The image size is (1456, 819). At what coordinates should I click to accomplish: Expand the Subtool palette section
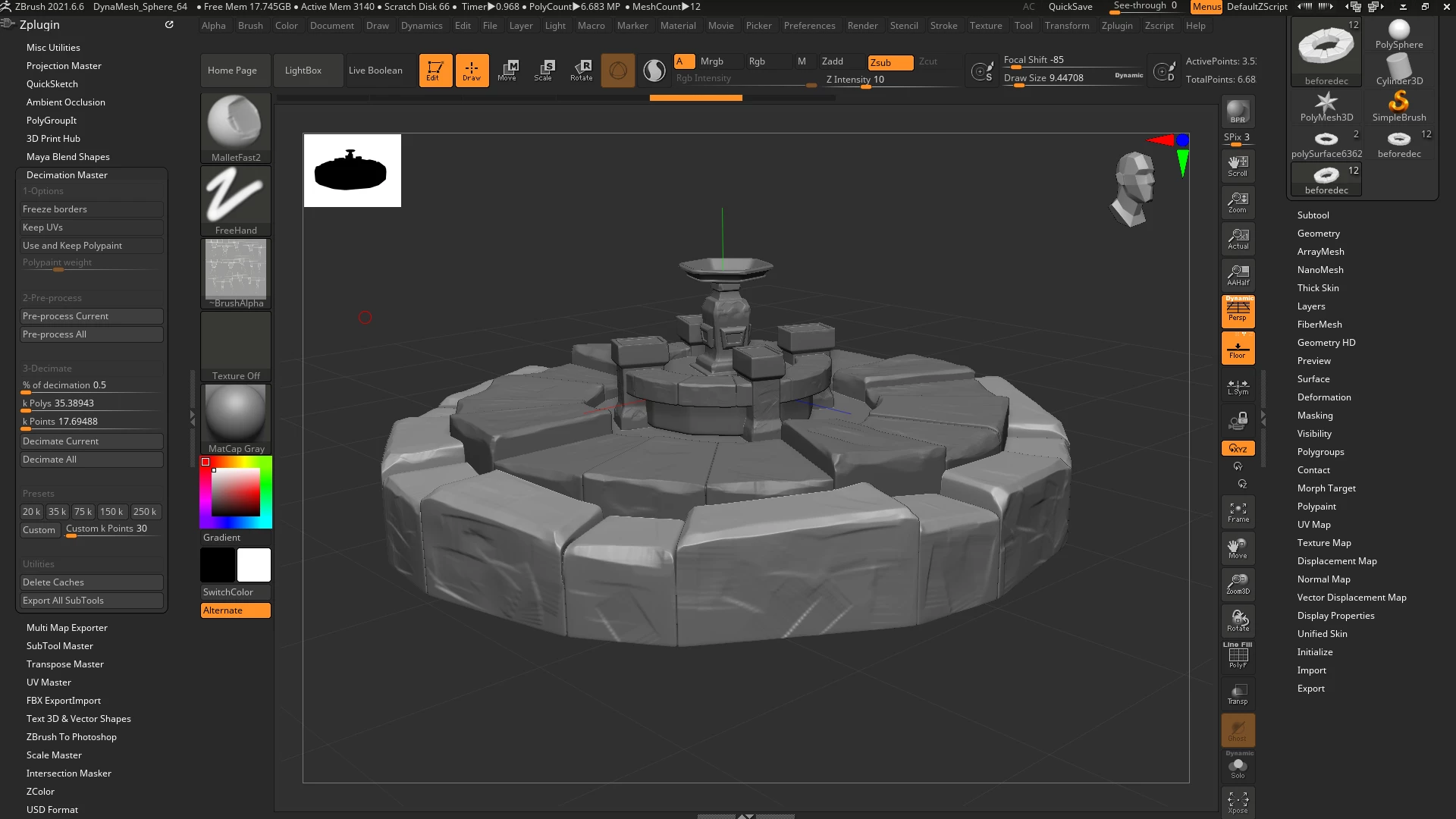click(1313, 215)
